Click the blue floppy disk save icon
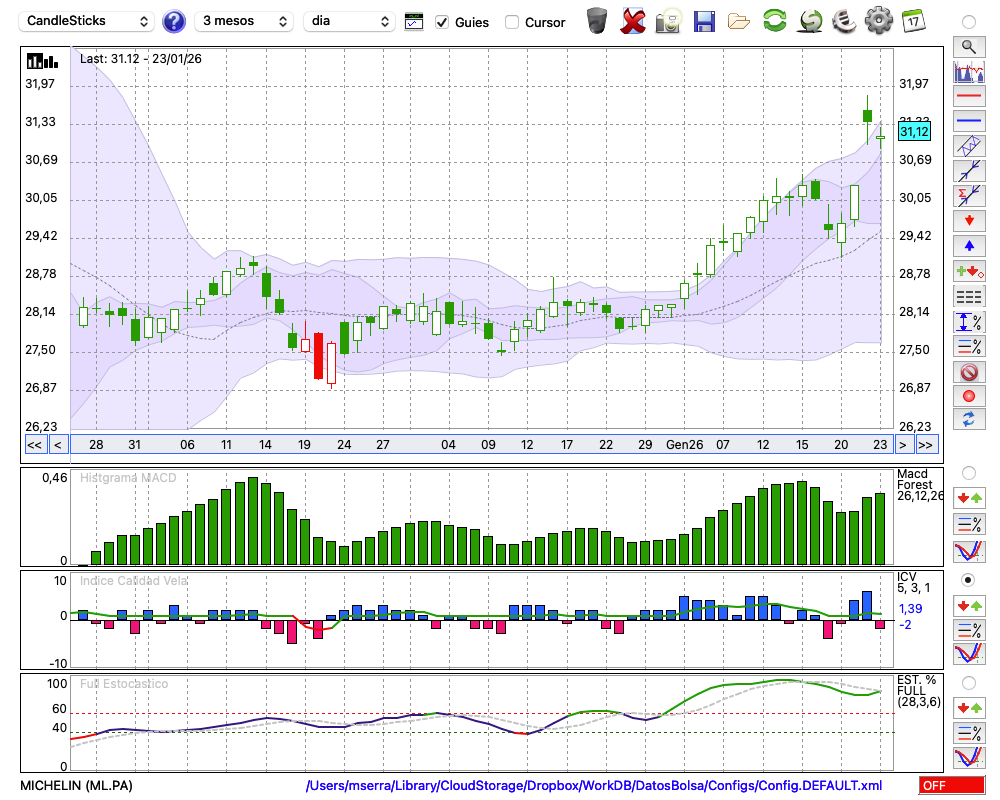The width and height of the screenshot is (1000, 800). pyautogui.click(x=704, y=21)
